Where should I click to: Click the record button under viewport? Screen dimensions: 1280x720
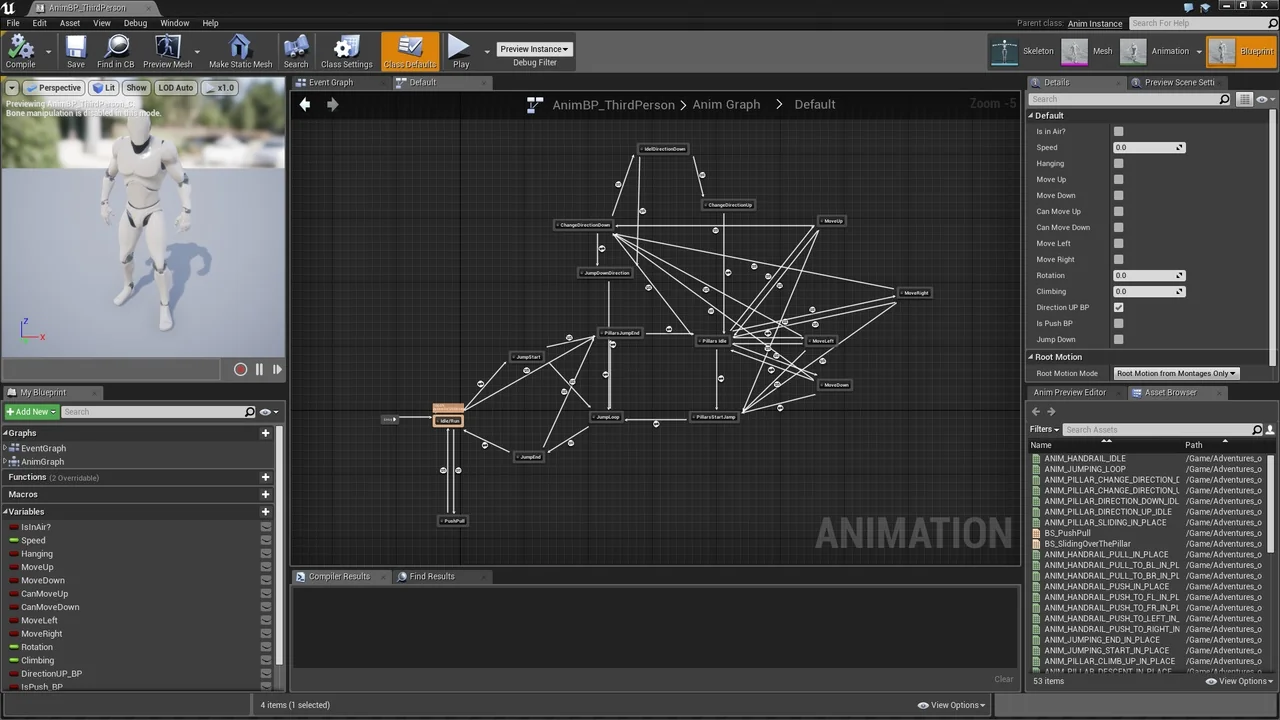[240, 369]
